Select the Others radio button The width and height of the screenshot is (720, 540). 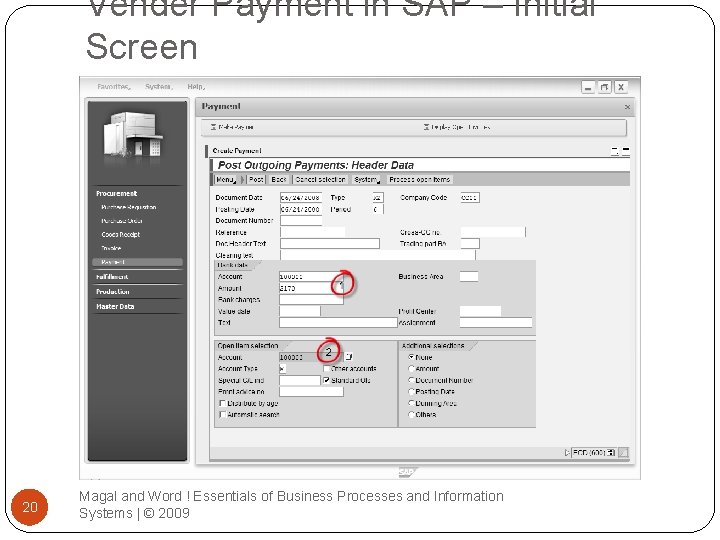(x=411, y=415)
